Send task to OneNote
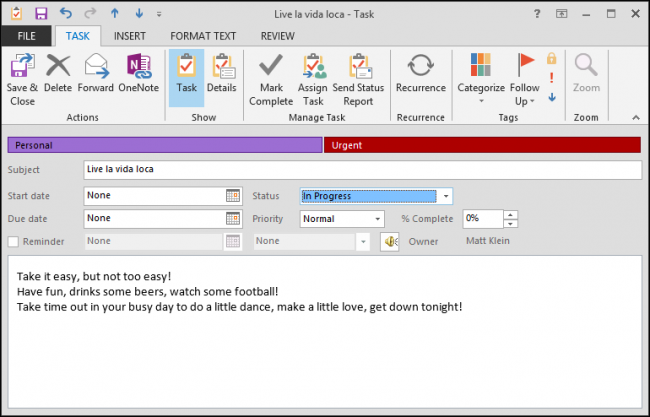 point(139,65)
